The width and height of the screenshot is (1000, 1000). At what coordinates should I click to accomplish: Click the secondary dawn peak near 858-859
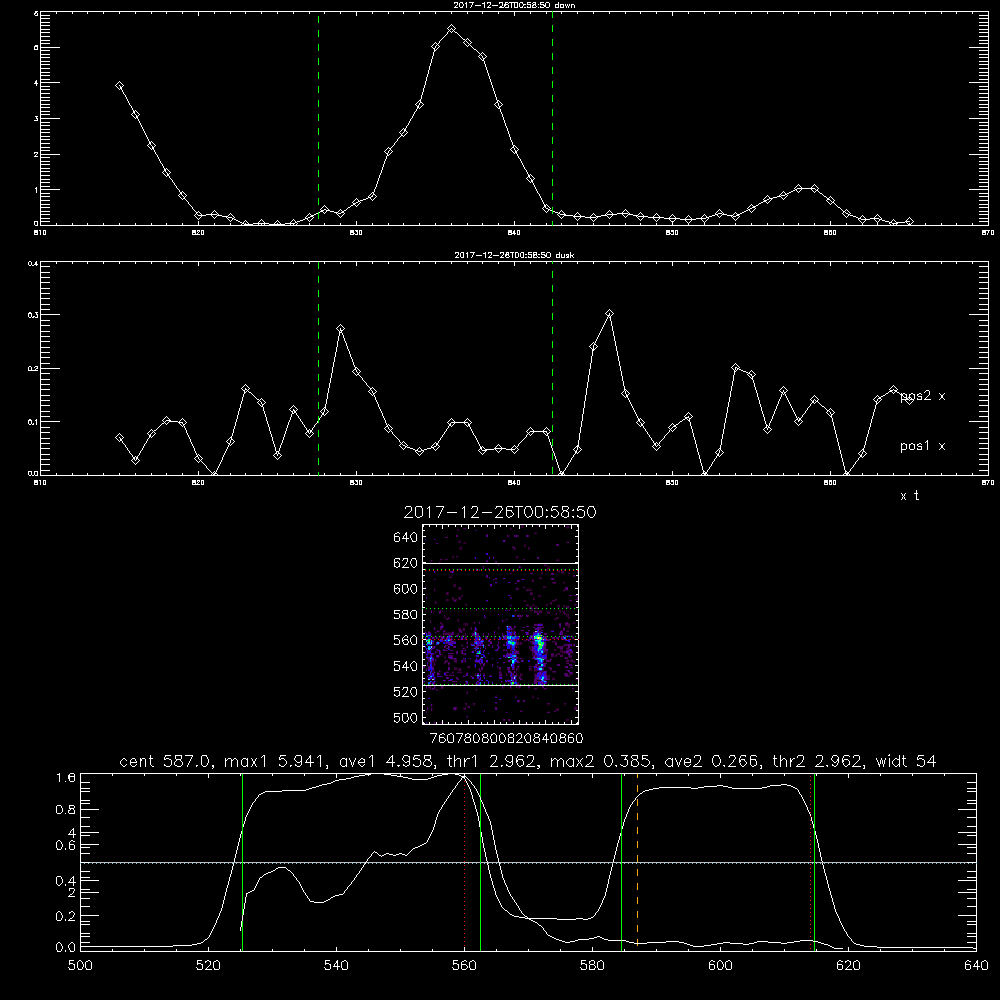[806, 188]
